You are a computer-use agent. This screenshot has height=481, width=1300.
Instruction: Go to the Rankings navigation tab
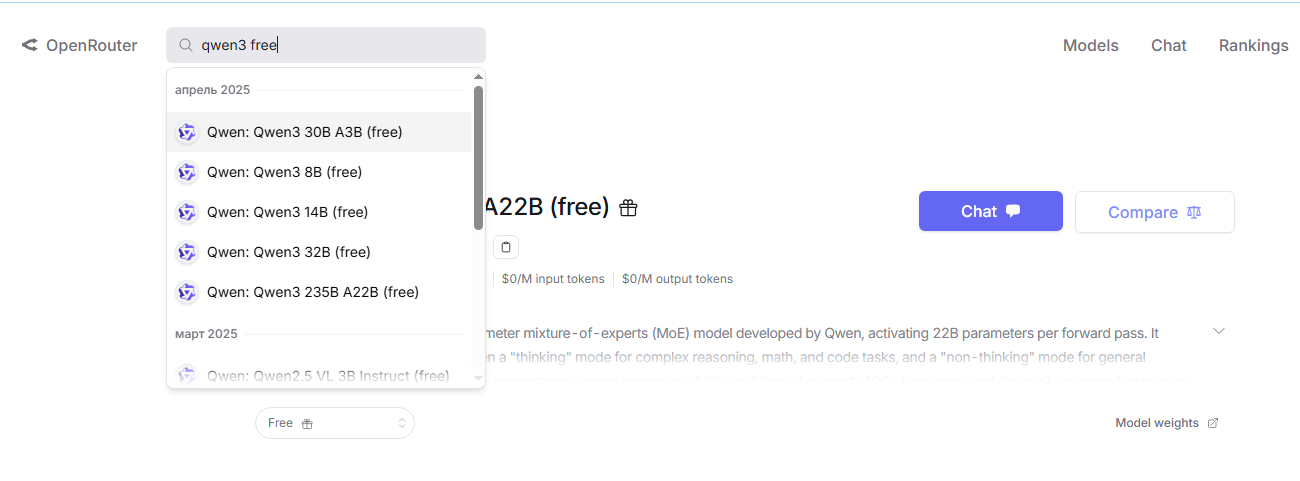click(1253, 45)
